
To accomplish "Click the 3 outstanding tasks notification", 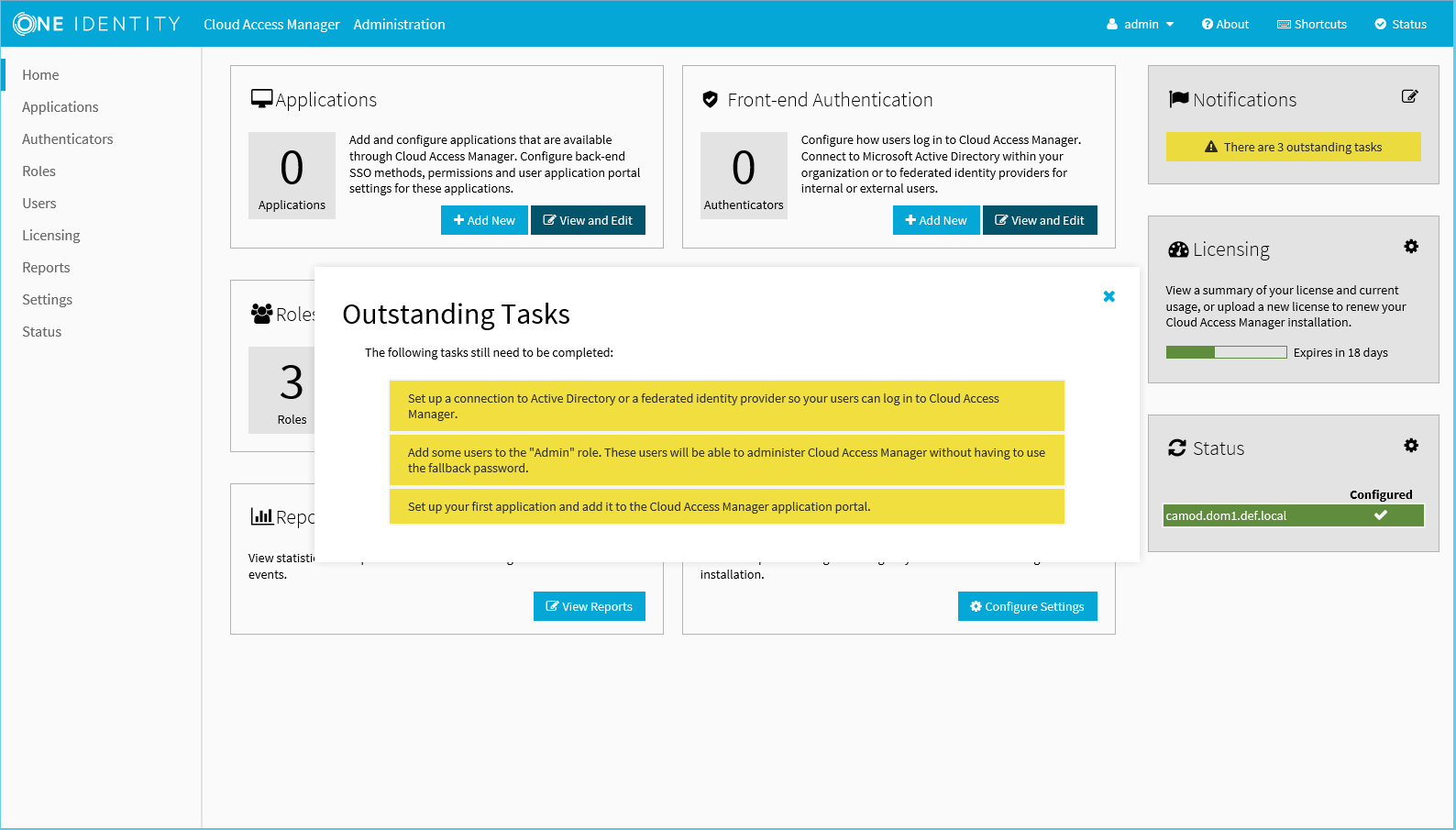I will [x=1294, y=147].
